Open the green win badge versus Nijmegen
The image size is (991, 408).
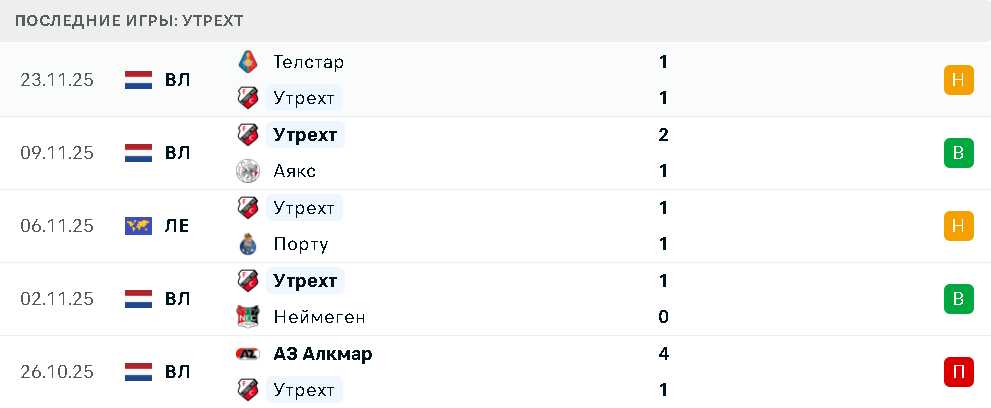point(958,299)
